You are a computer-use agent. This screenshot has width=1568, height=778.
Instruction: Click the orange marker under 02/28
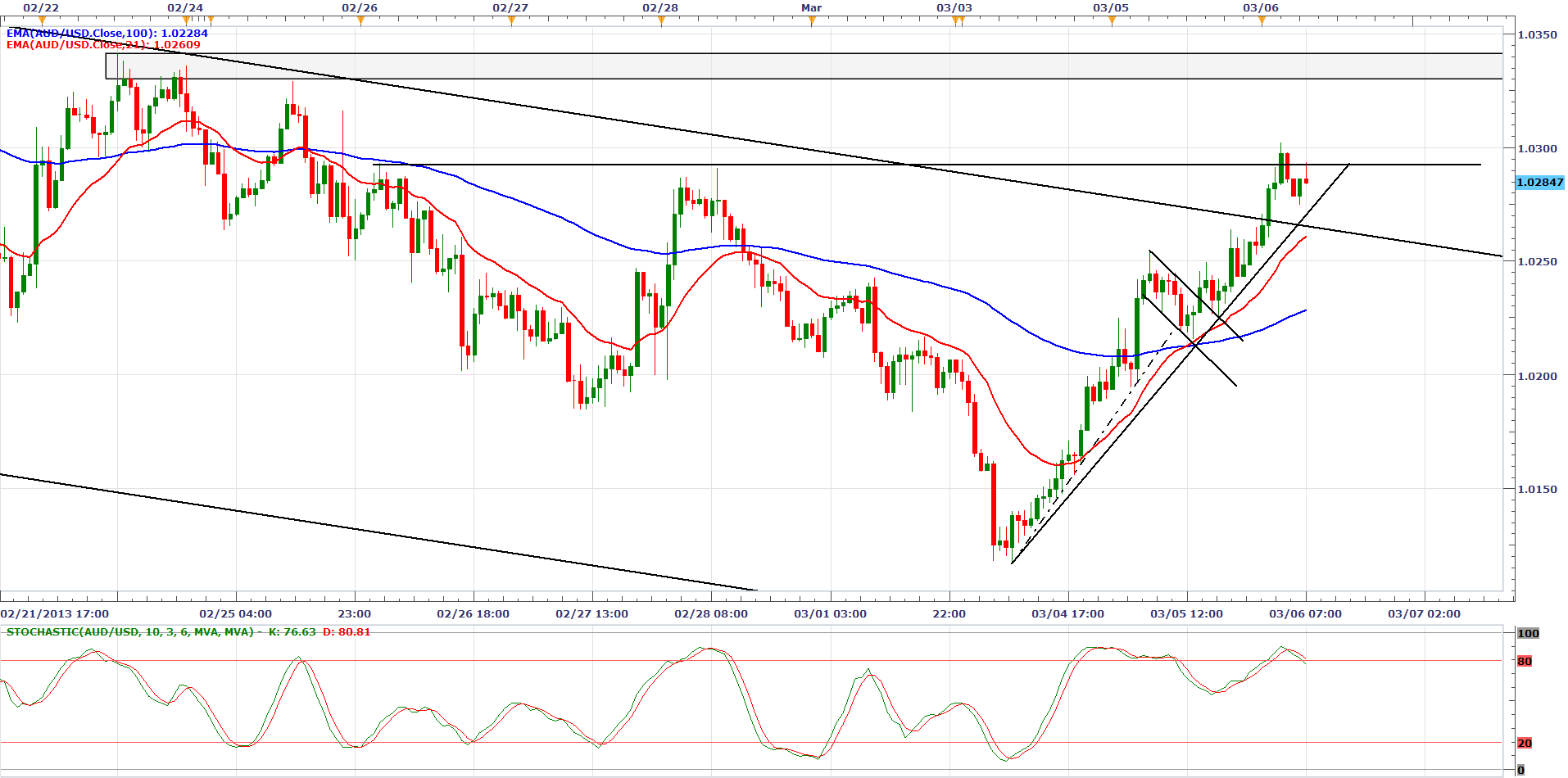(661, 21)
